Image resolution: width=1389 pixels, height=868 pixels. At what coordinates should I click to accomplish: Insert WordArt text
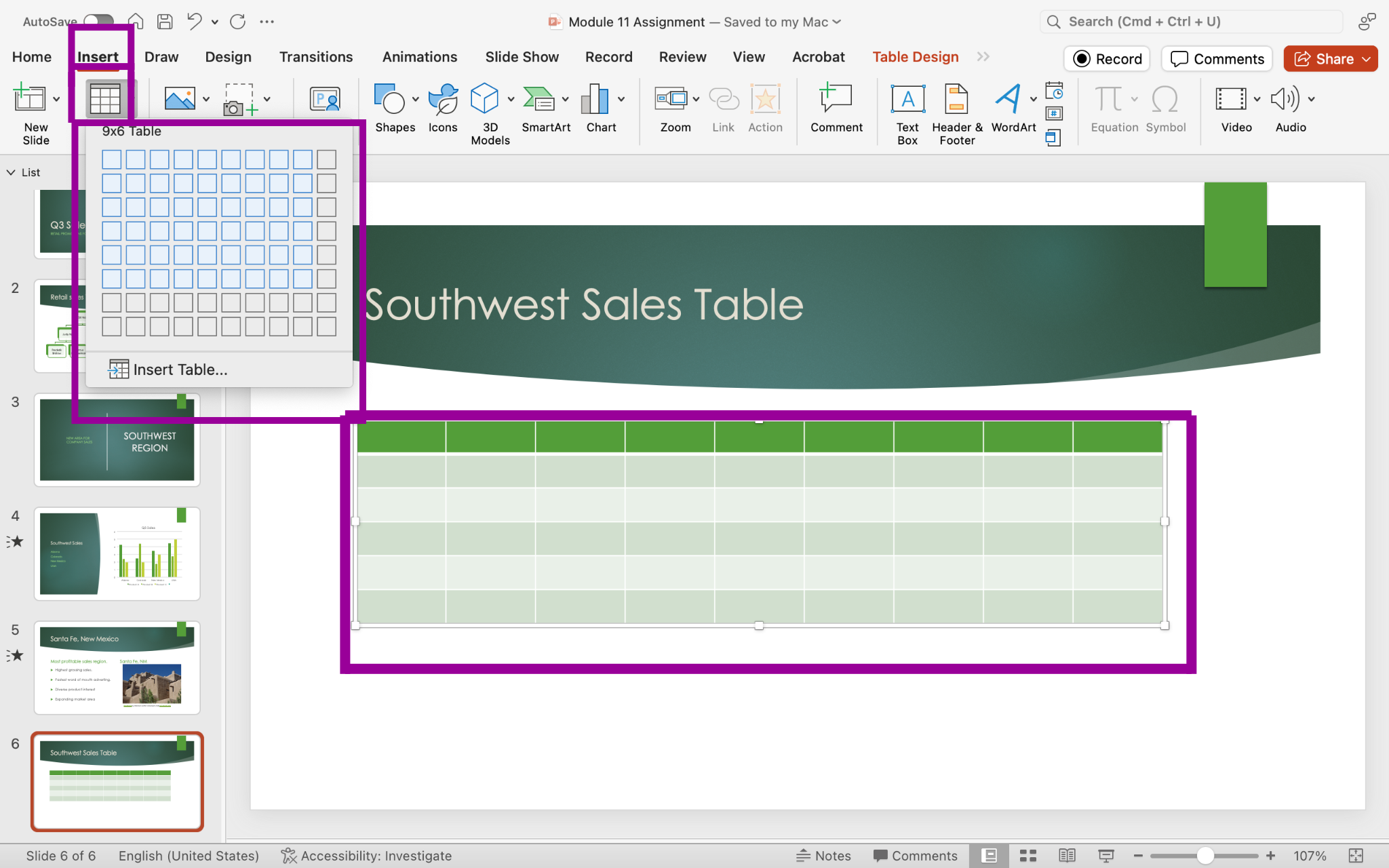[x=1008, y=99]
